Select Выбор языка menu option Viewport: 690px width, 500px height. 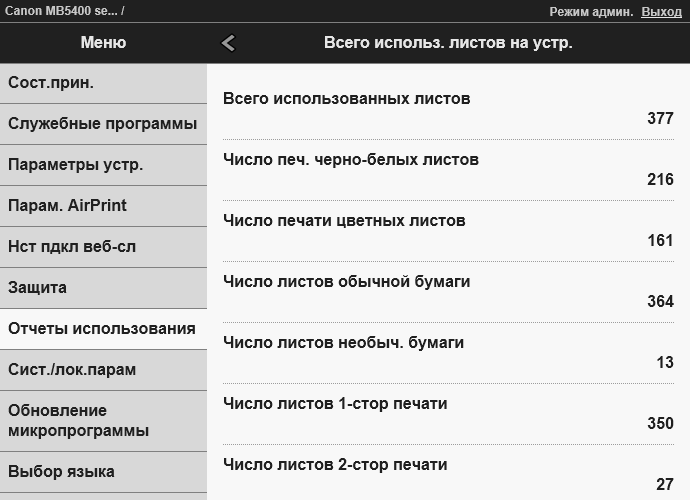[103, 472]
